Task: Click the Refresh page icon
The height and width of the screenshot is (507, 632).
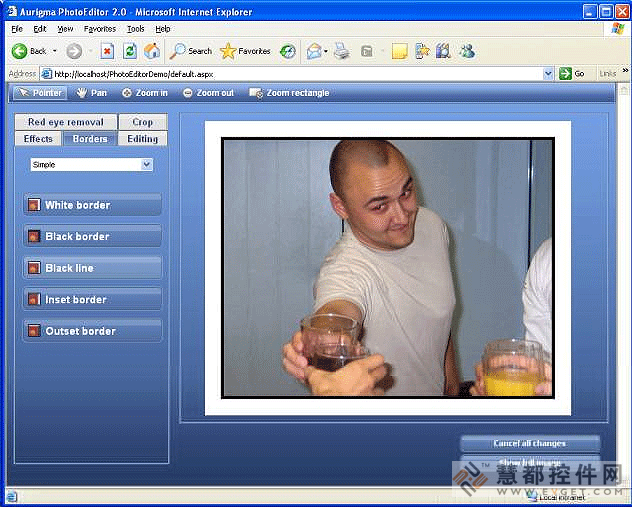Action: pos(130,51)
